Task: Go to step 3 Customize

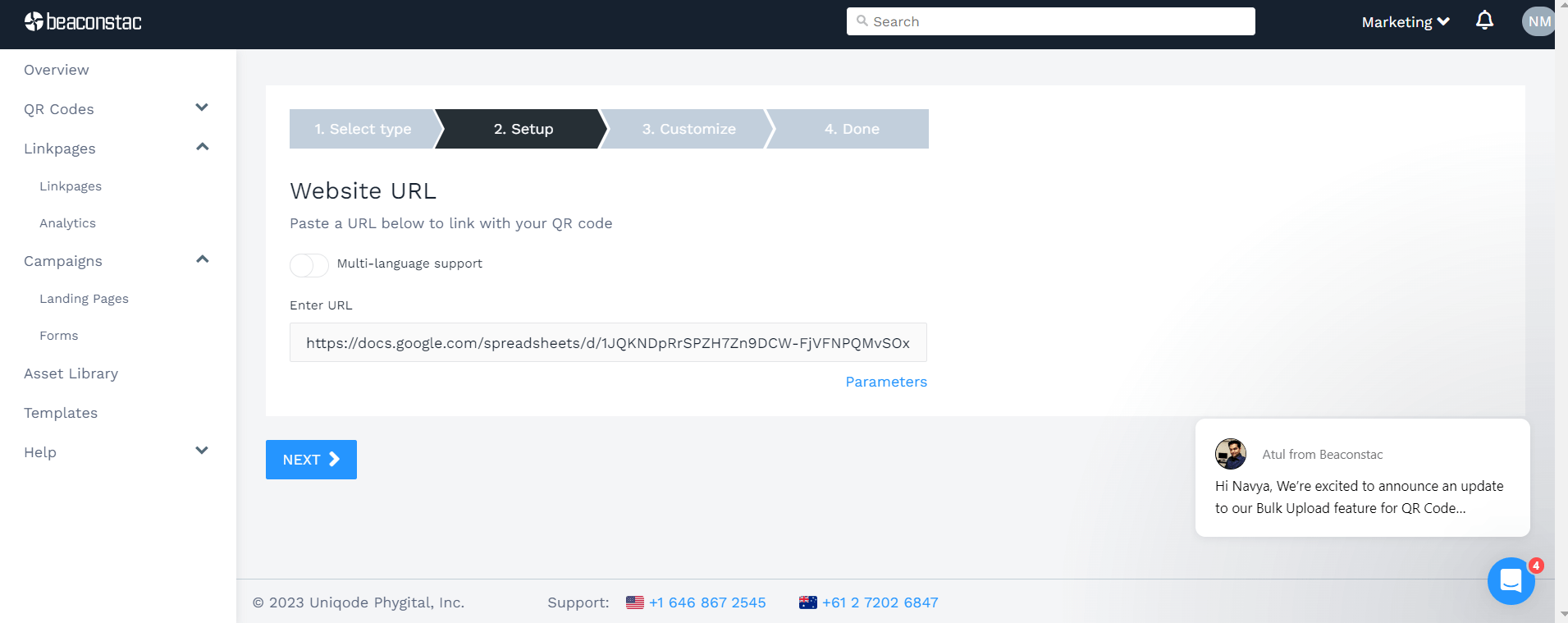Action: [688, 129]
